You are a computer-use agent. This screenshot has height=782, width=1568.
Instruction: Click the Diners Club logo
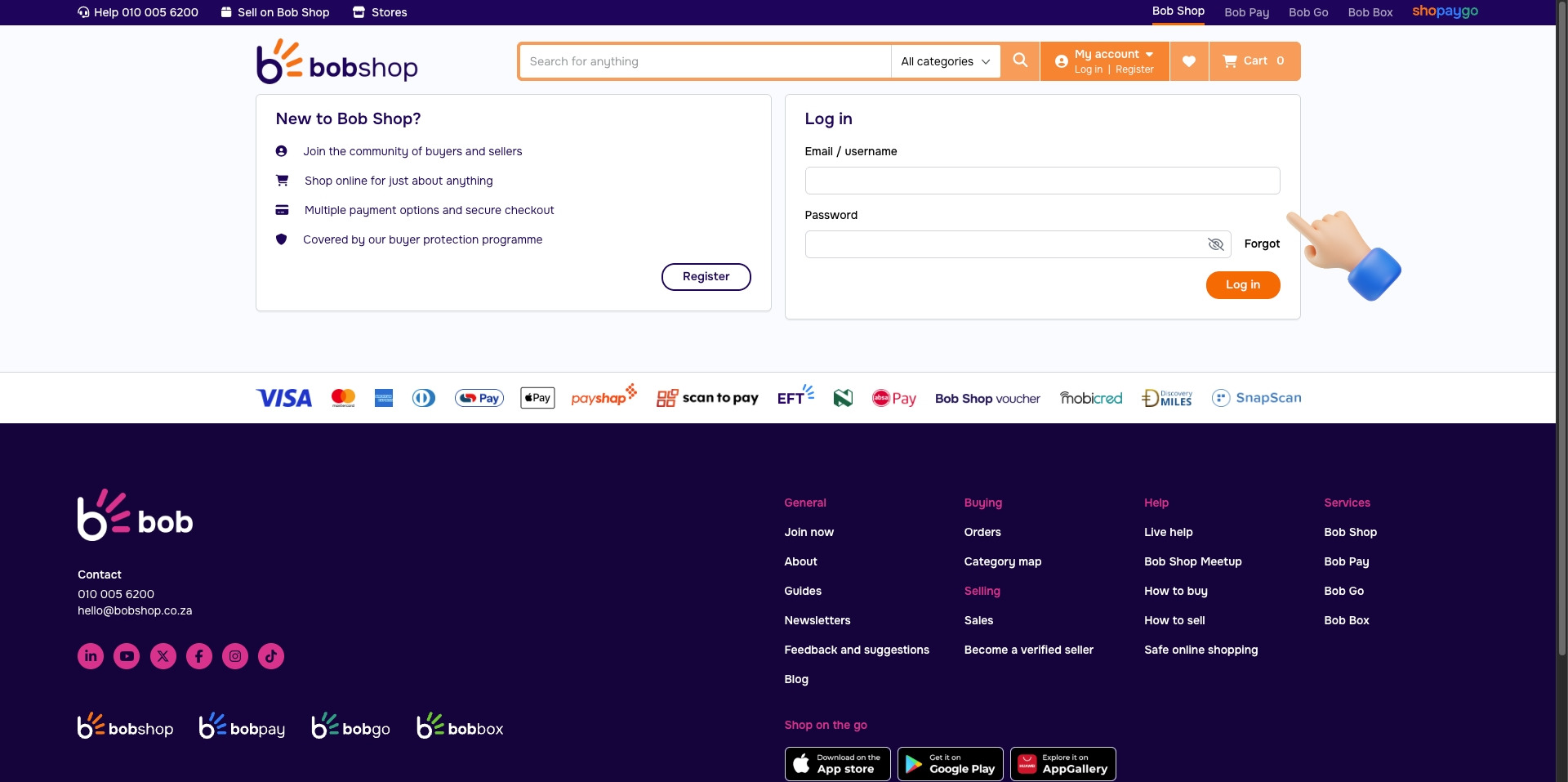click(424, 398)
